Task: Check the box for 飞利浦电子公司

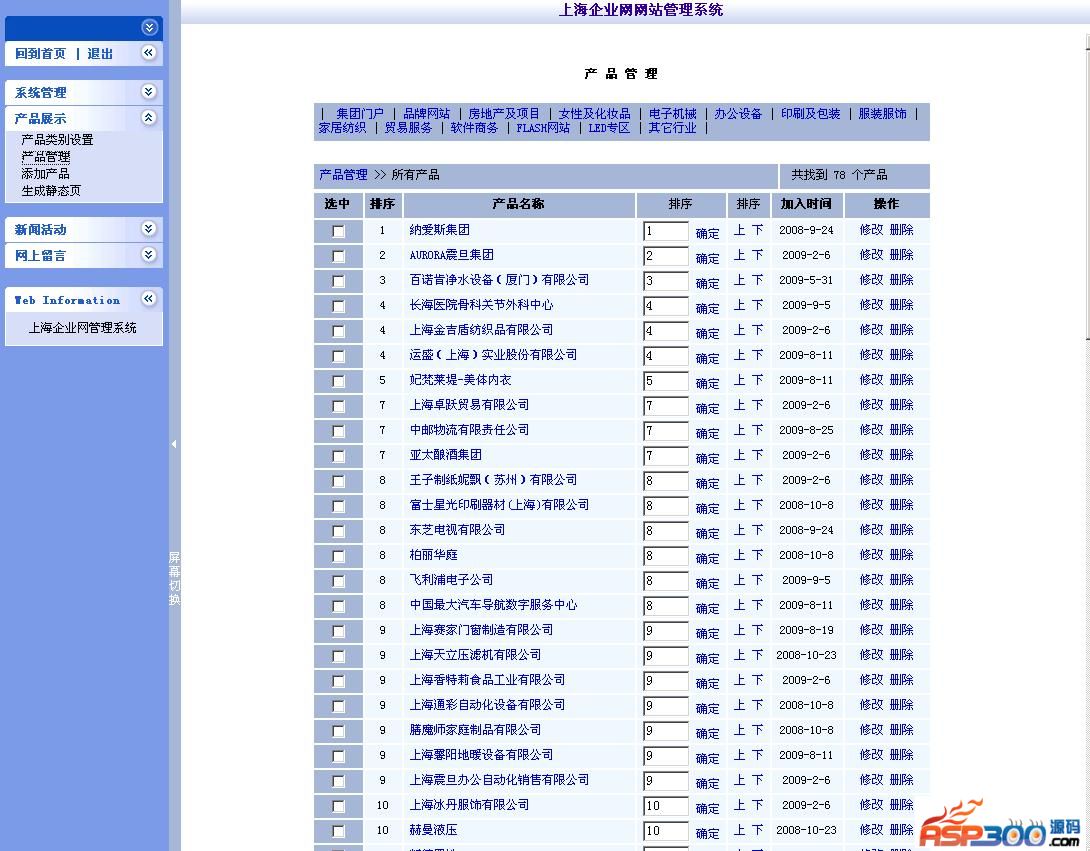Action: coord(339,582)
